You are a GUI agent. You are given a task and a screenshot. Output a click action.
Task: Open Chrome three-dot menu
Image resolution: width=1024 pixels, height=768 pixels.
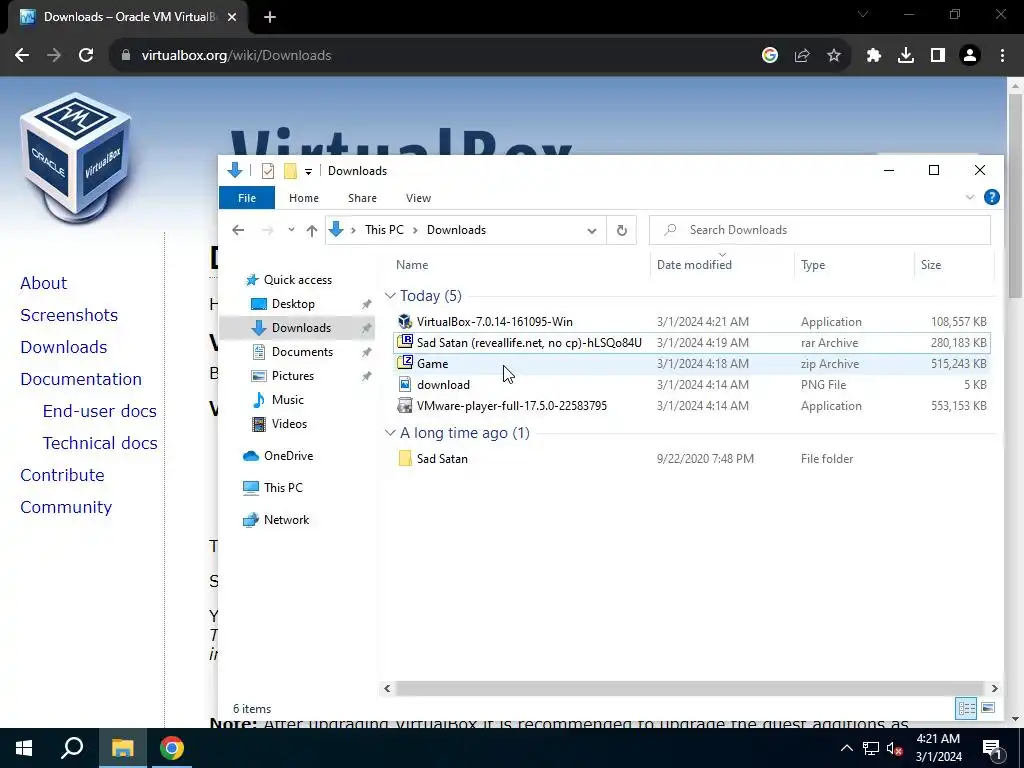pos(1002,56)
